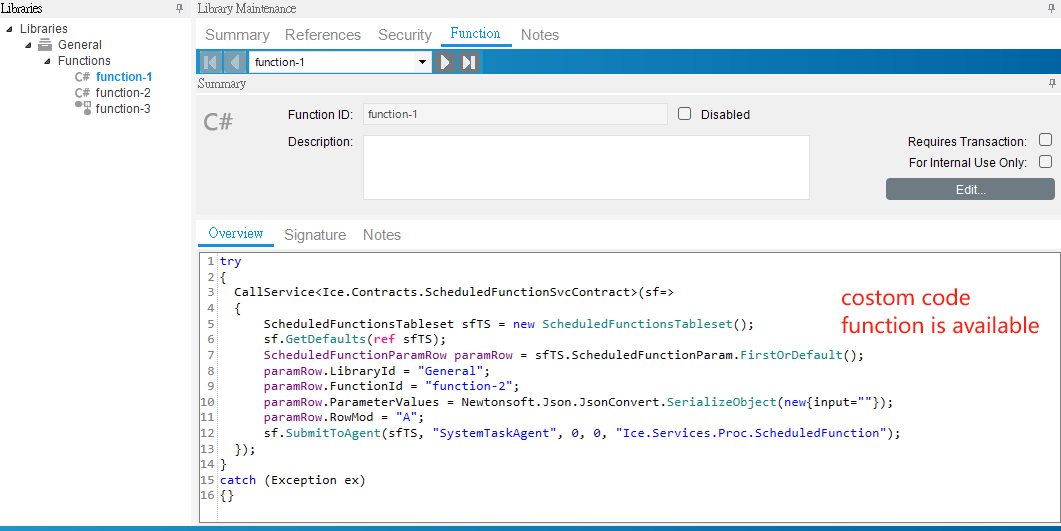Go to previous record arrow button
Viewport: 1061px width, 531px height.
click(x=235, y=62)
